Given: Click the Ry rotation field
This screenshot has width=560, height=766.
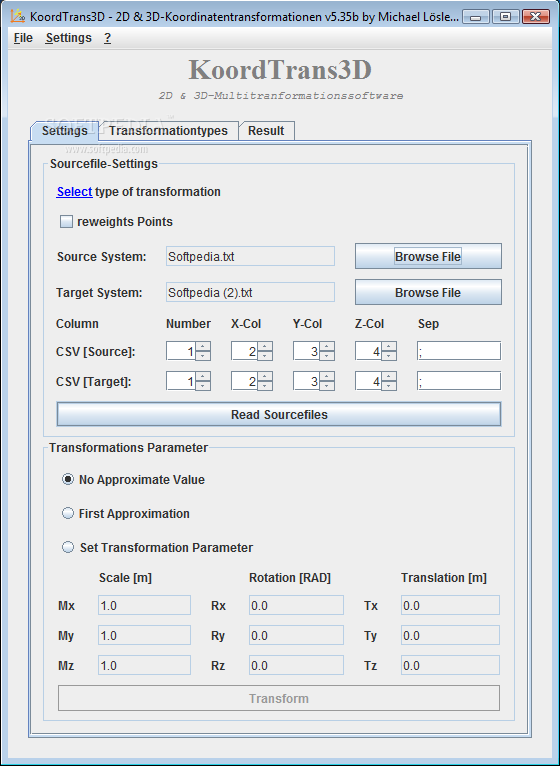Looking at the screenshot, I should click(x=296, y=636).
